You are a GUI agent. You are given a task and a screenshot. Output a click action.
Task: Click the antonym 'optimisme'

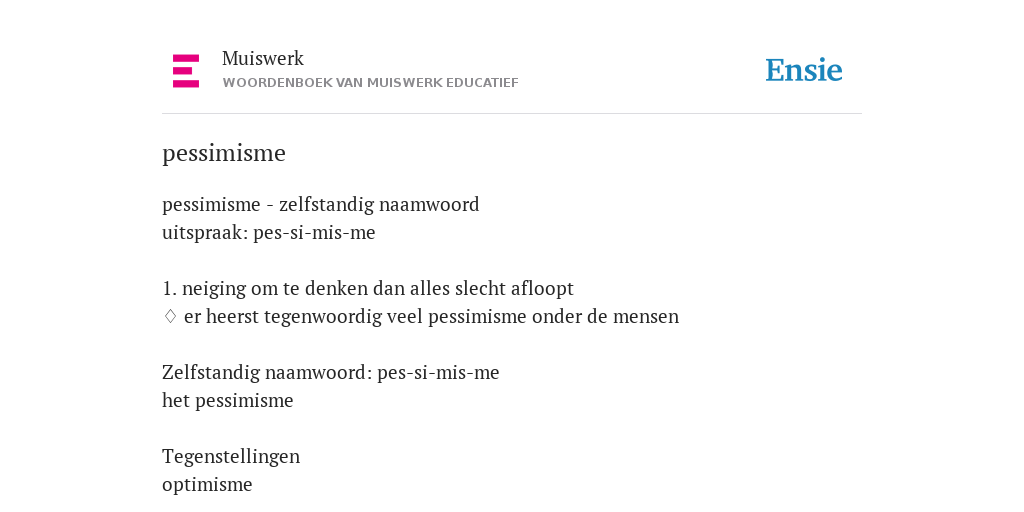click(x=207, y=485)
